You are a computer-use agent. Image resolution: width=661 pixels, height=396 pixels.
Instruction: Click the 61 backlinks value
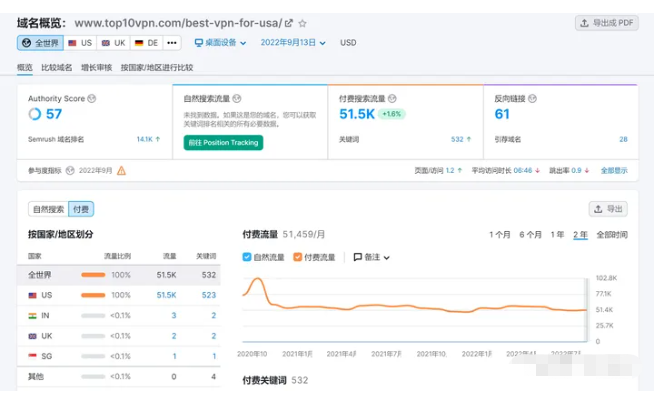[x=502, y=114]
